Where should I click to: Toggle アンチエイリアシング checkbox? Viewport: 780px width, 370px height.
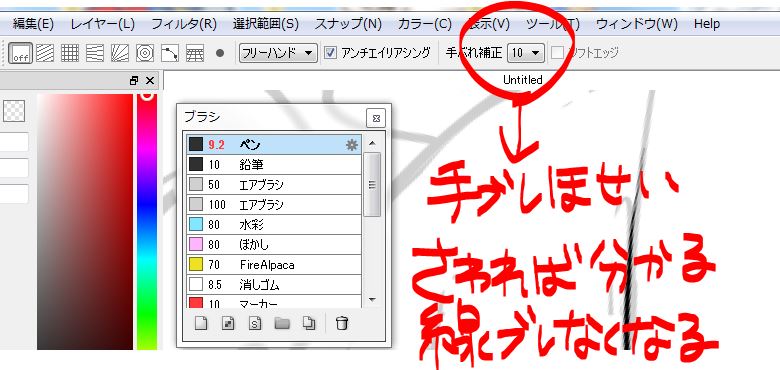click(x=330, y=53)
